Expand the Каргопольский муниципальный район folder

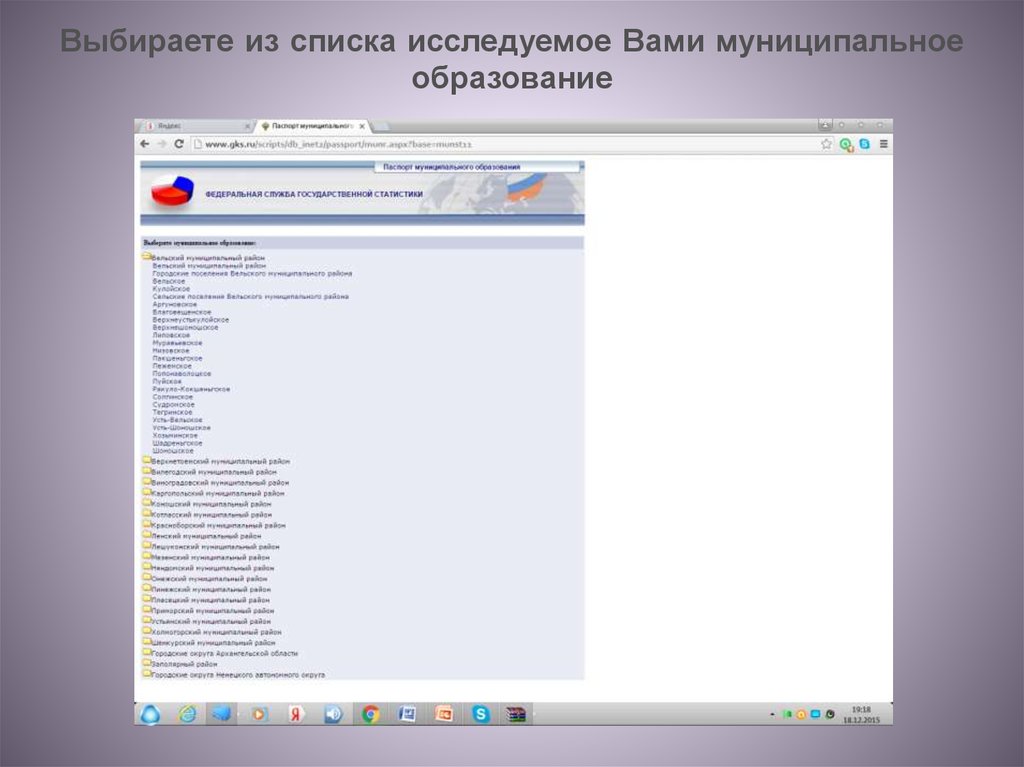click(x=147, y=493)
